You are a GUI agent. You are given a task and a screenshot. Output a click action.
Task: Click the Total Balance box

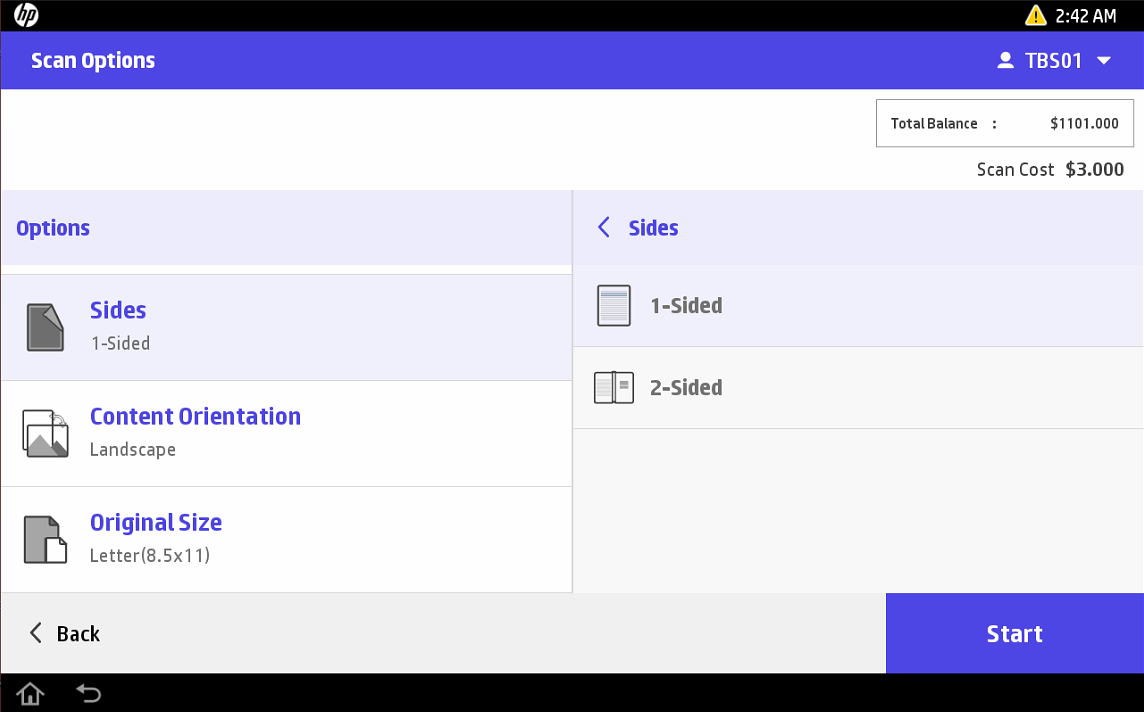1004,124
